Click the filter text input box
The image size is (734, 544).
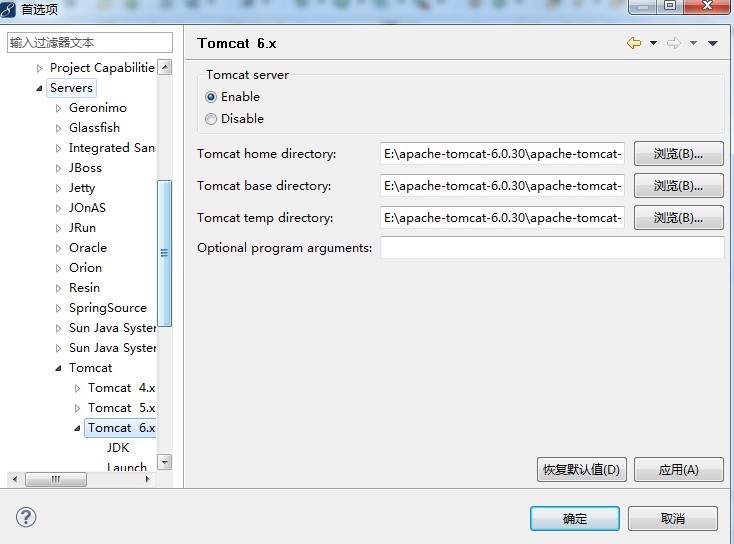[90, 43]
